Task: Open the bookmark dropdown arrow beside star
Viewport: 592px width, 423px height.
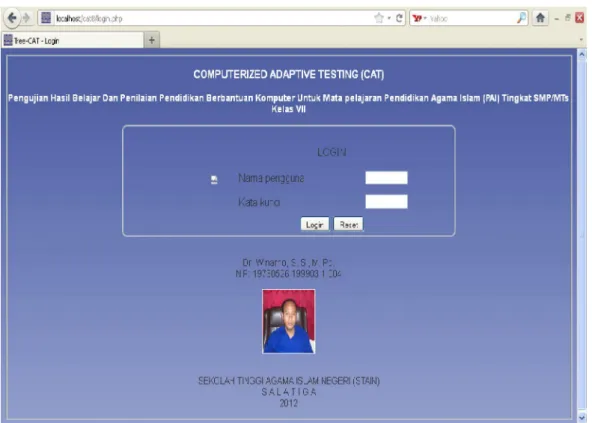Action: click(389, 18)
